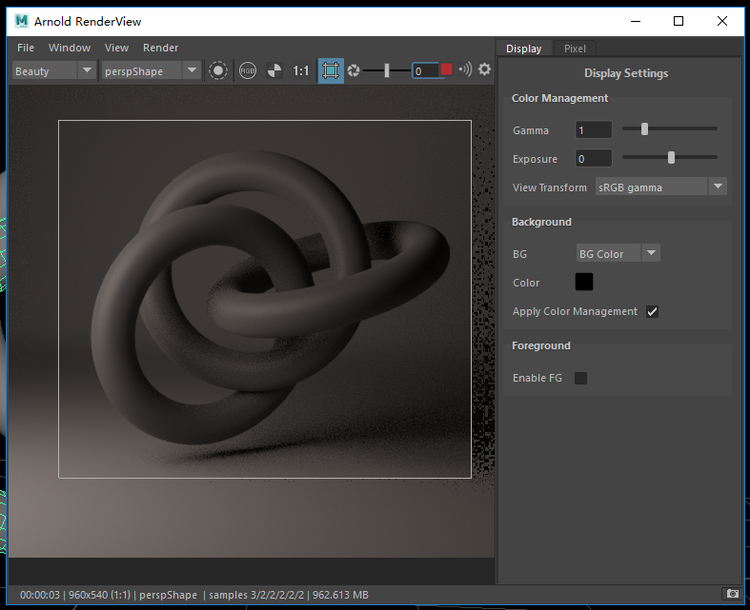
Task: Toggle the crop region tool
Action: 330,71
